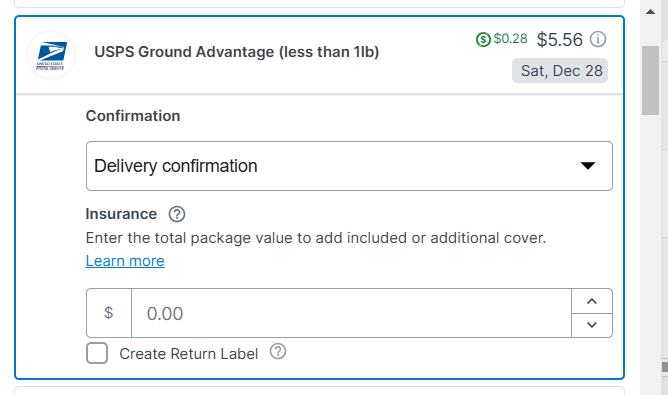
Task: Decrease insurance value with down arrow
Action: click(592, 325)
